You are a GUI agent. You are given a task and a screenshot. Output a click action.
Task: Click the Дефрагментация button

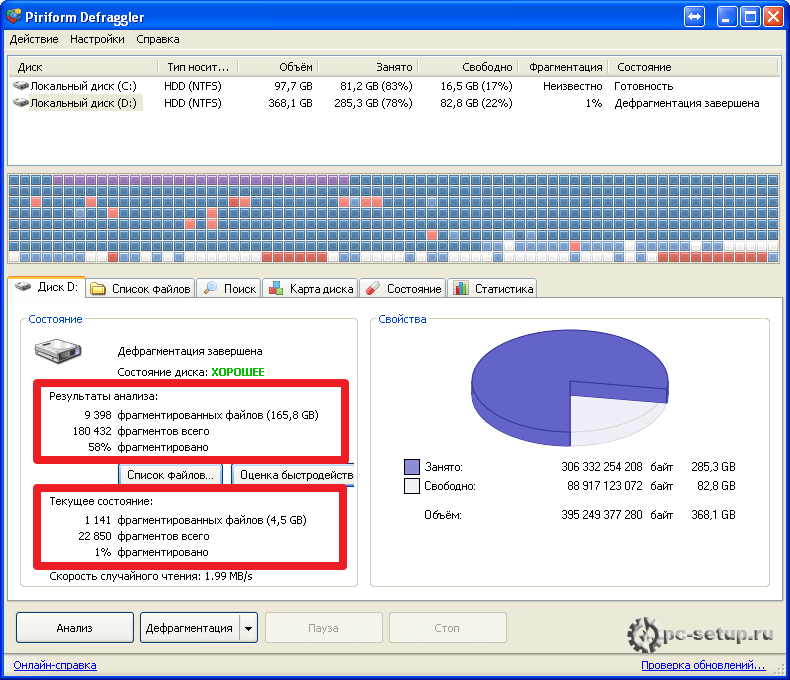click(x=189, y=628)
